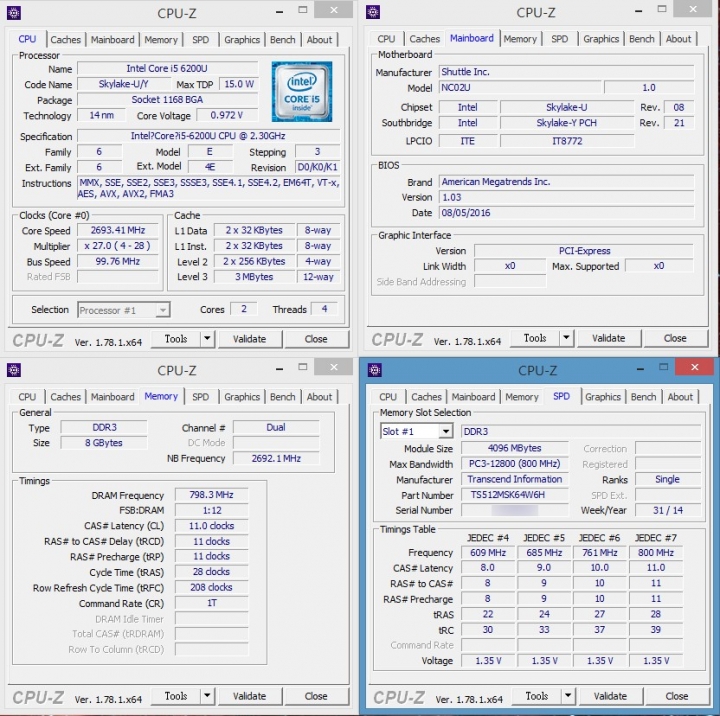Click Close button in Memory window
The width and height of the screenshot is (720, 716).
point(316,696)
